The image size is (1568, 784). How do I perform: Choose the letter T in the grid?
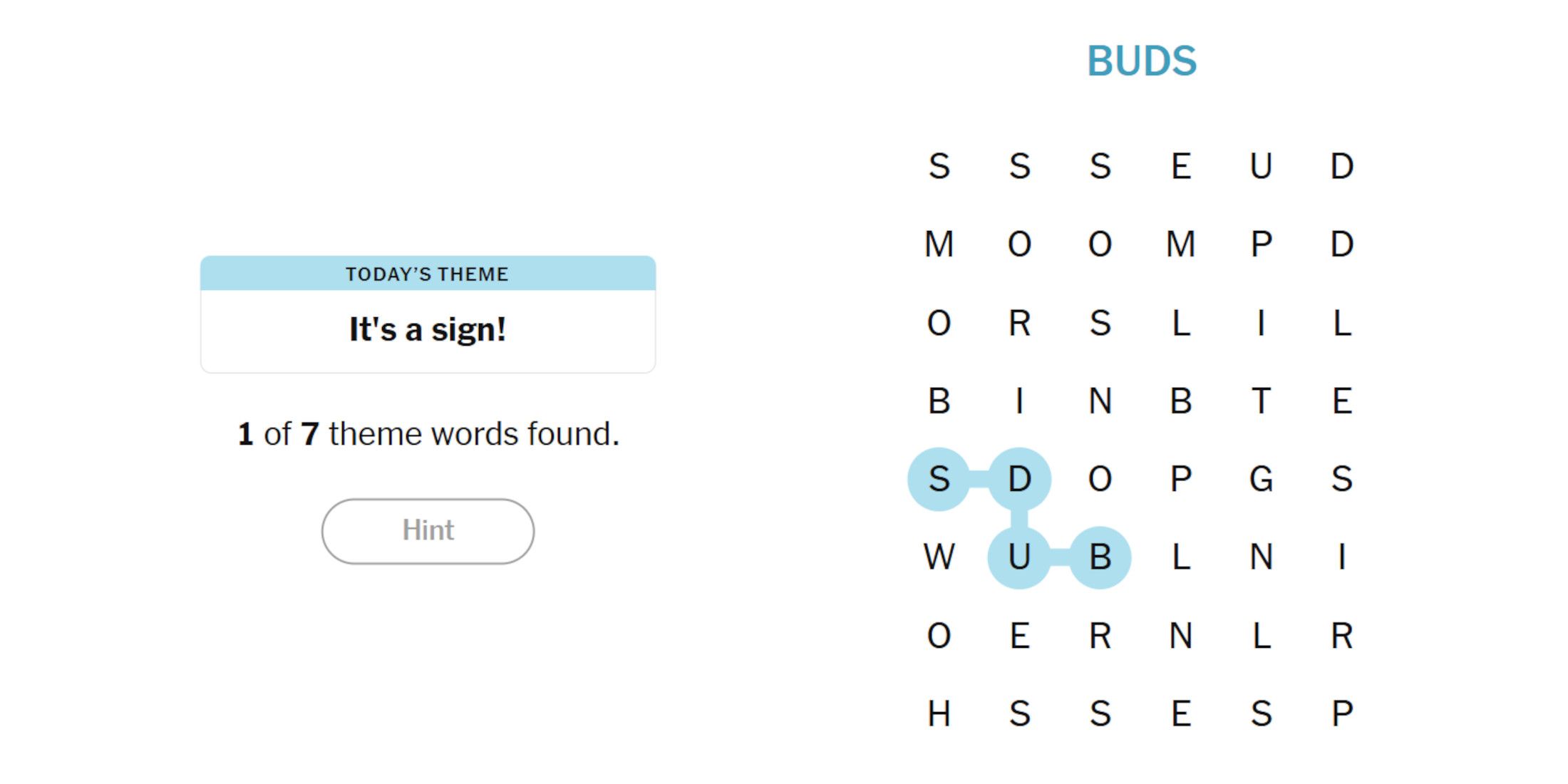(x=1261, y=401)
